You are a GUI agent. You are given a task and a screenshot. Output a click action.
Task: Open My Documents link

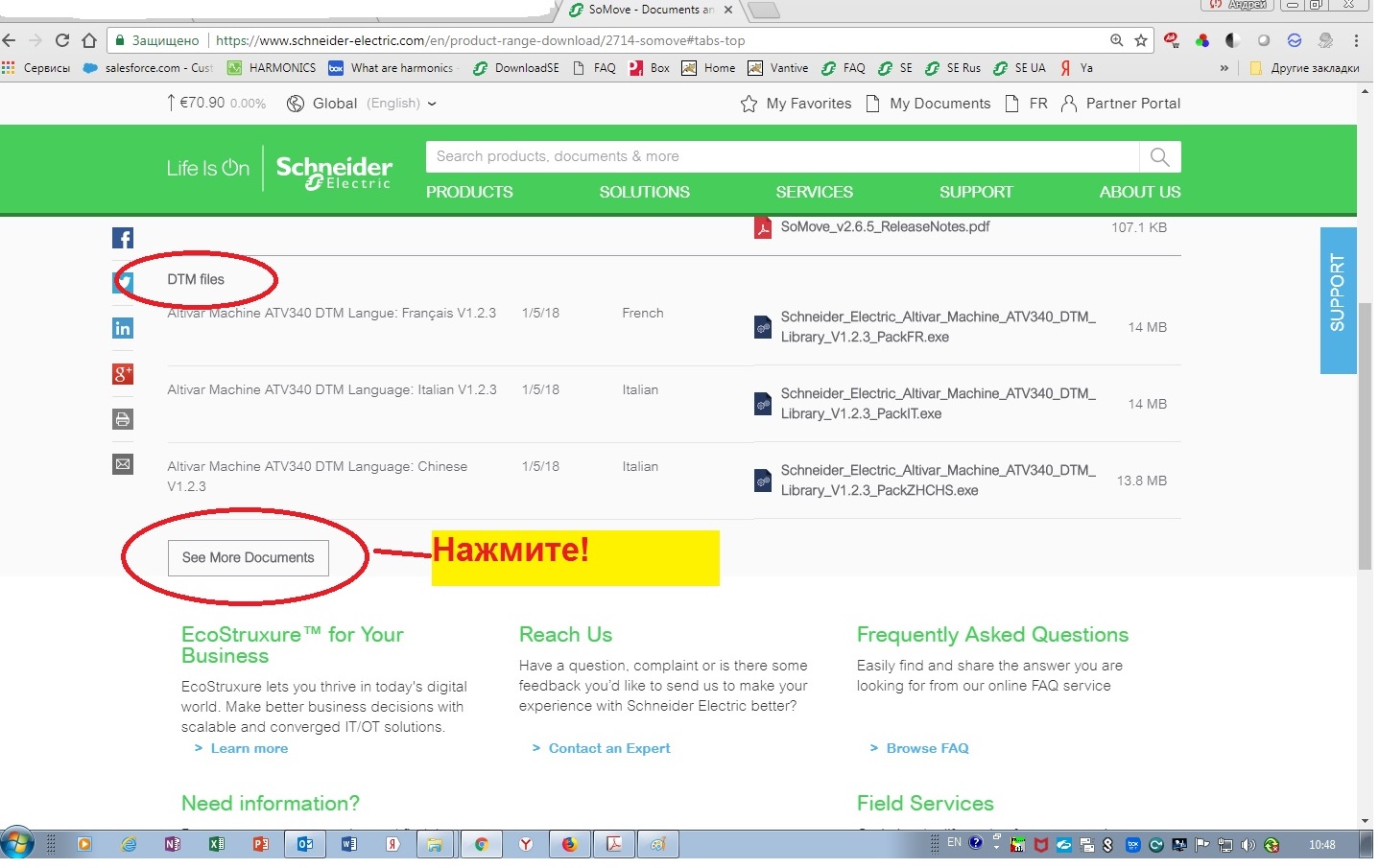pyautogui.click(x=928, y=104)
